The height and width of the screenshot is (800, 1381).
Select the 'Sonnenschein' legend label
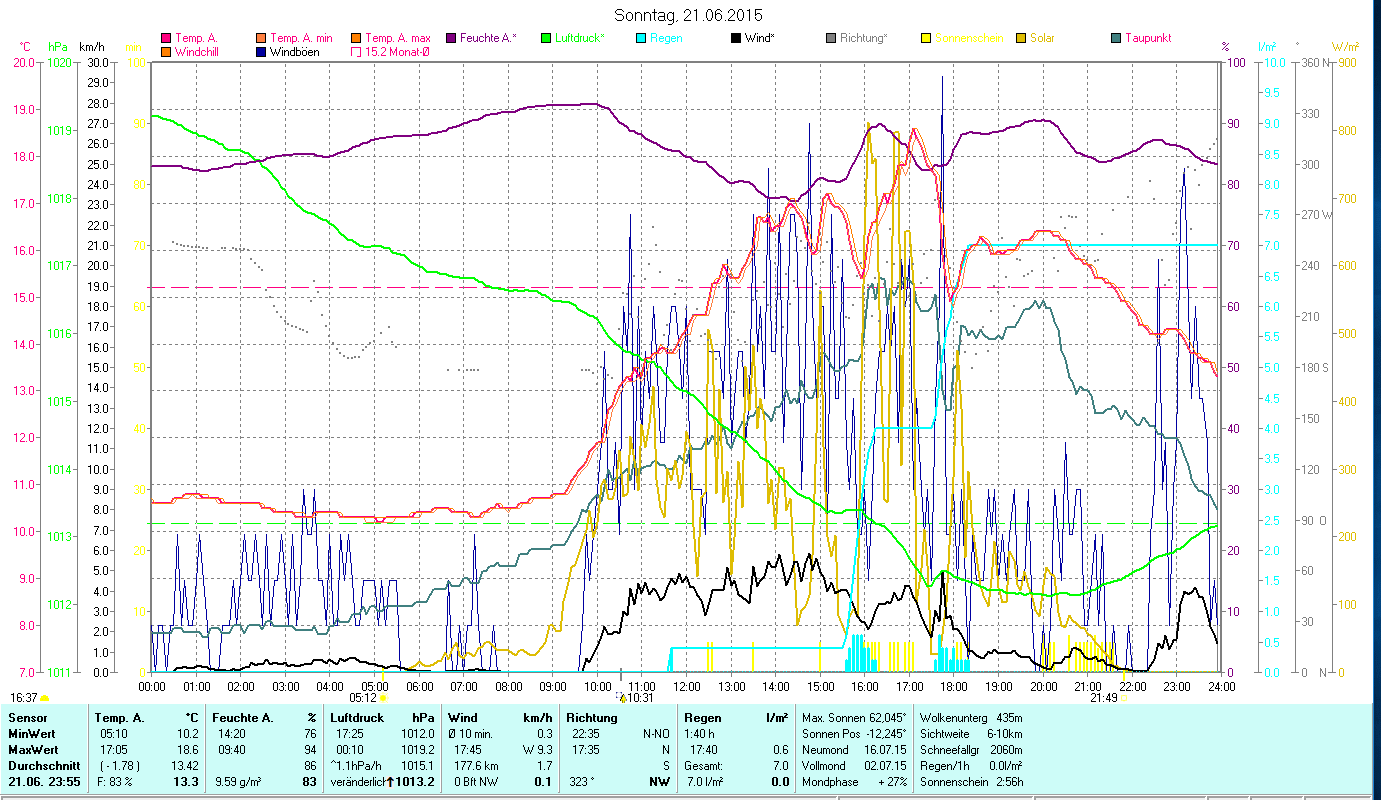click(968, 38)
